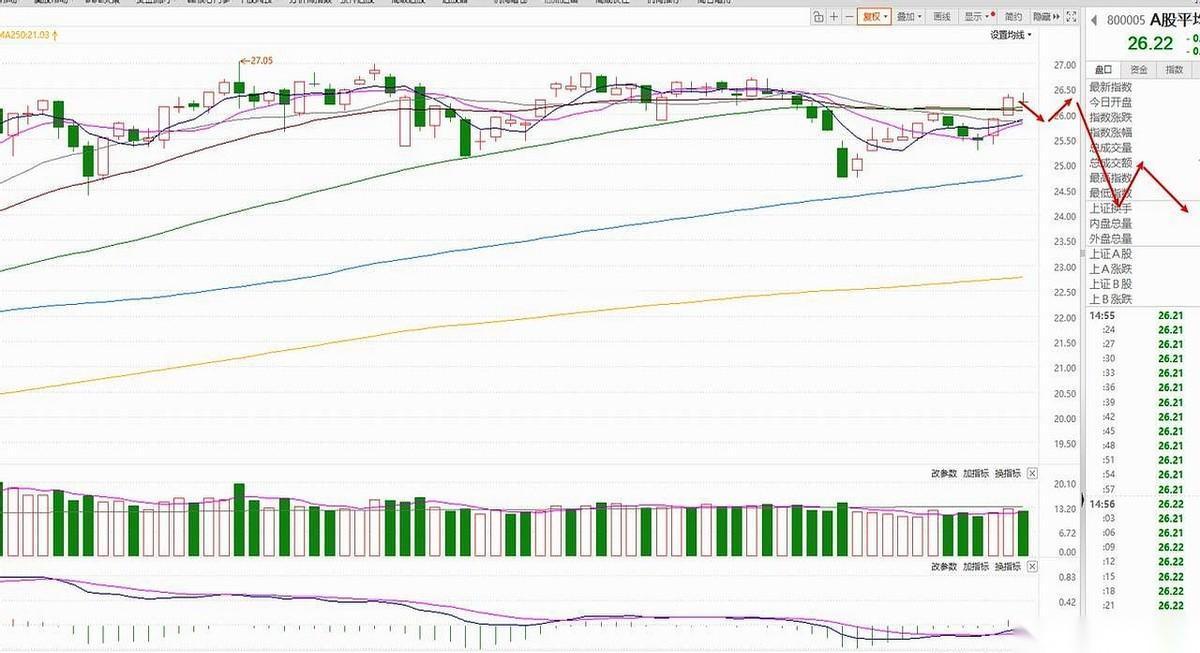Viewport: 1200px width, 653px height.
Task: Click the 27.00 price axis label
Action: (x=1064, y=66)
